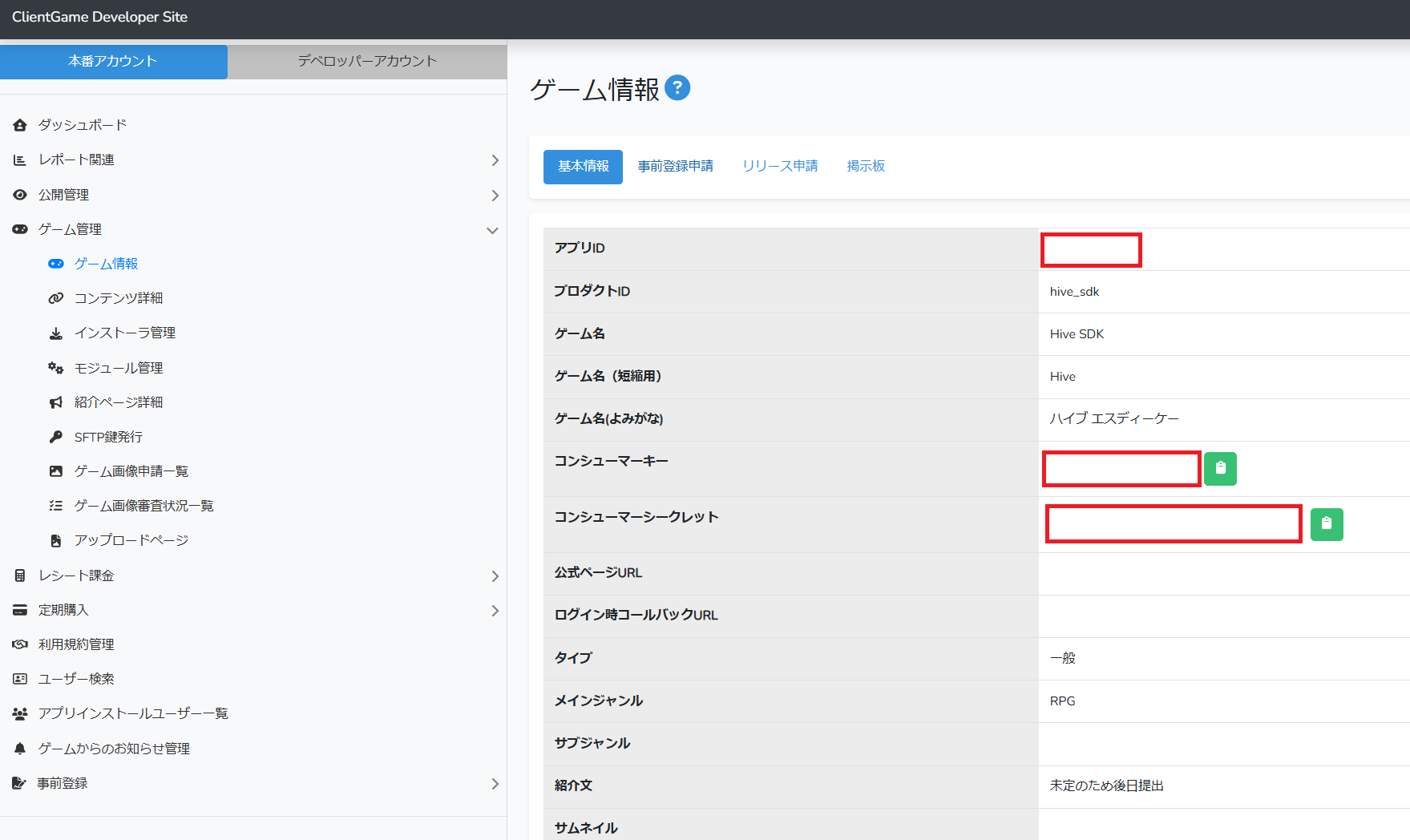Viewport: 1410px width, 840px height.
Task: Click the ゲーム管理 gamepad icon
Action: pos(20,229)
